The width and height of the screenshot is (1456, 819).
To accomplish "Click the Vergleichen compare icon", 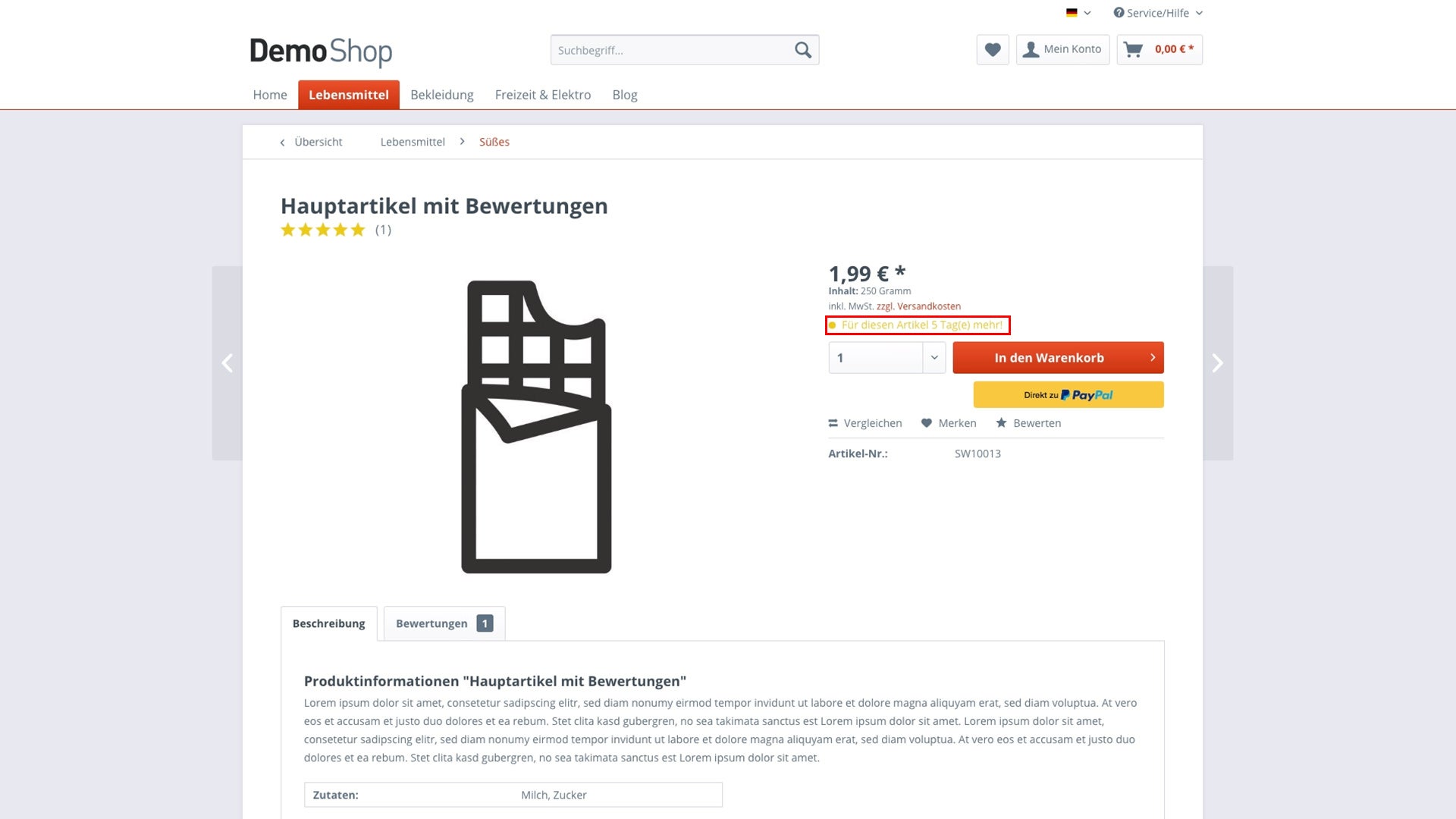I will [833, 423].
